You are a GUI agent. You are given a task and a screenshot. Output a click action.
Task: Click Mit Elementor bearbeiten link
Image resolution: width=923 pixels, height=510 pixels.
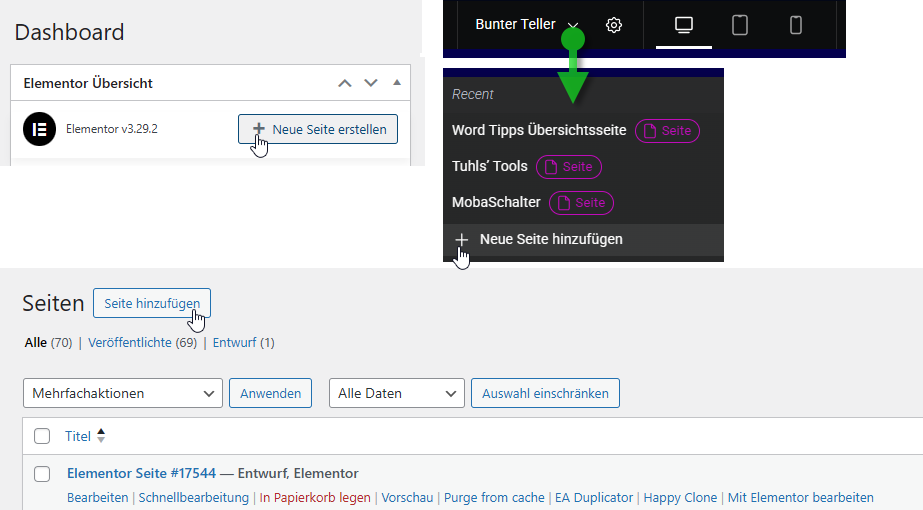800,497
